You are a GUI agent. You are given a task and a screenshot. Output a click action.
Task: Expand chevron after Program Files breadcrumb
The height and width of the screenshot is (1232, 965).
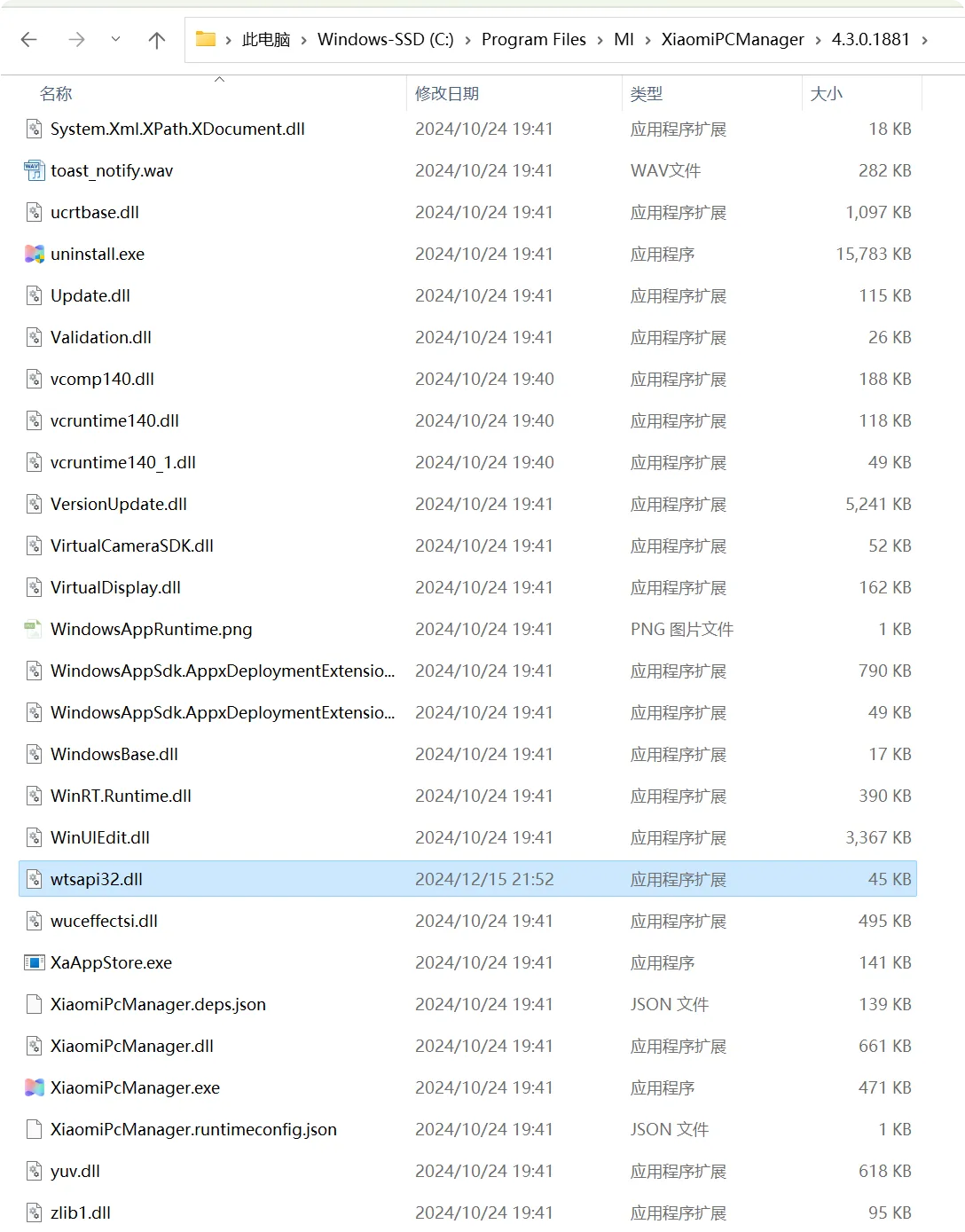[x=600, y=40]
